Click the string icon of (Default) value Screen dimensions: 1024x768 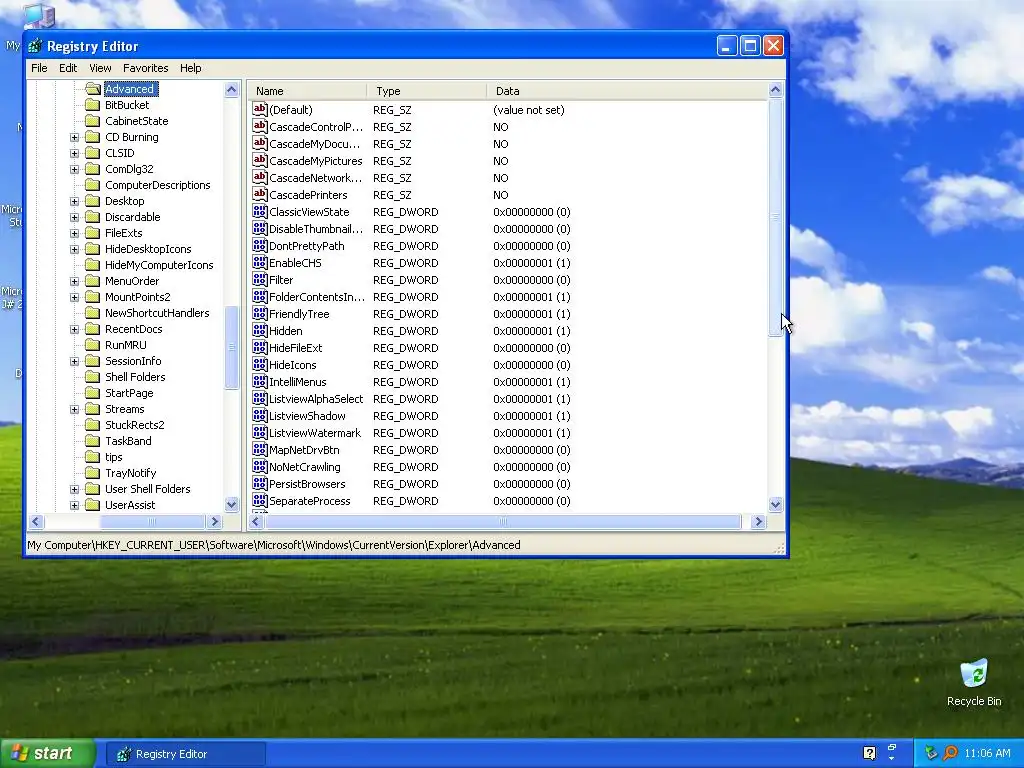click(260, 109)
